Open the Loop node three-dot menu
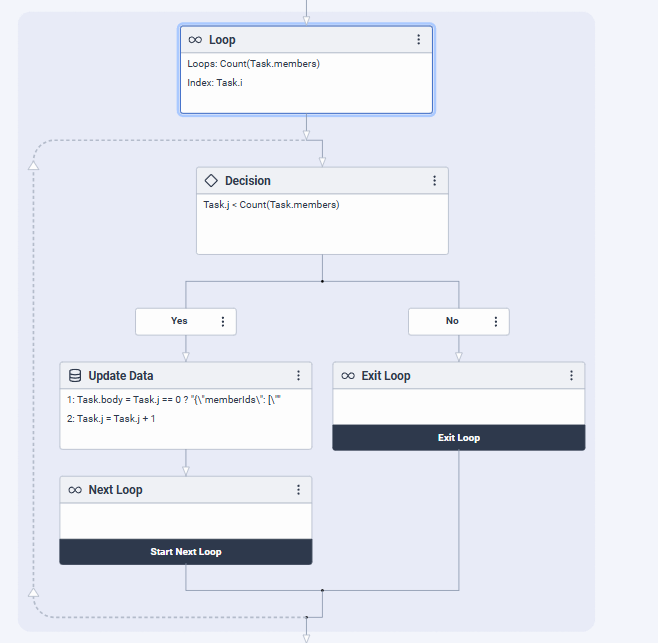This screenshot has height=643, width=658. pyautogui.click(x=418, y=40)
